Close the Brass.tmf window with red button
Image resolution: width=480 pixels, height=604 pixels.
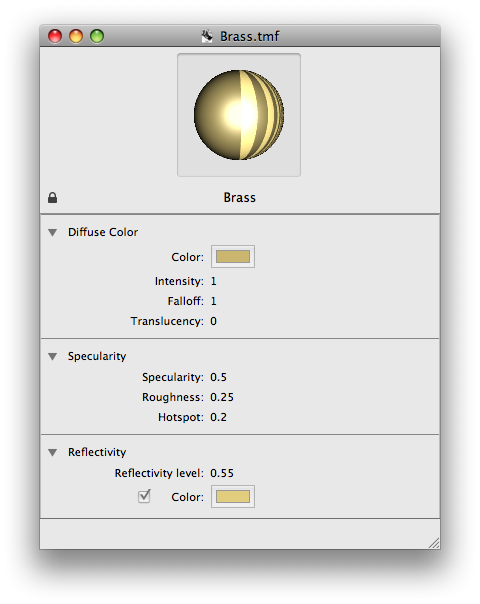pyautogui.click(x=55, y=36)
